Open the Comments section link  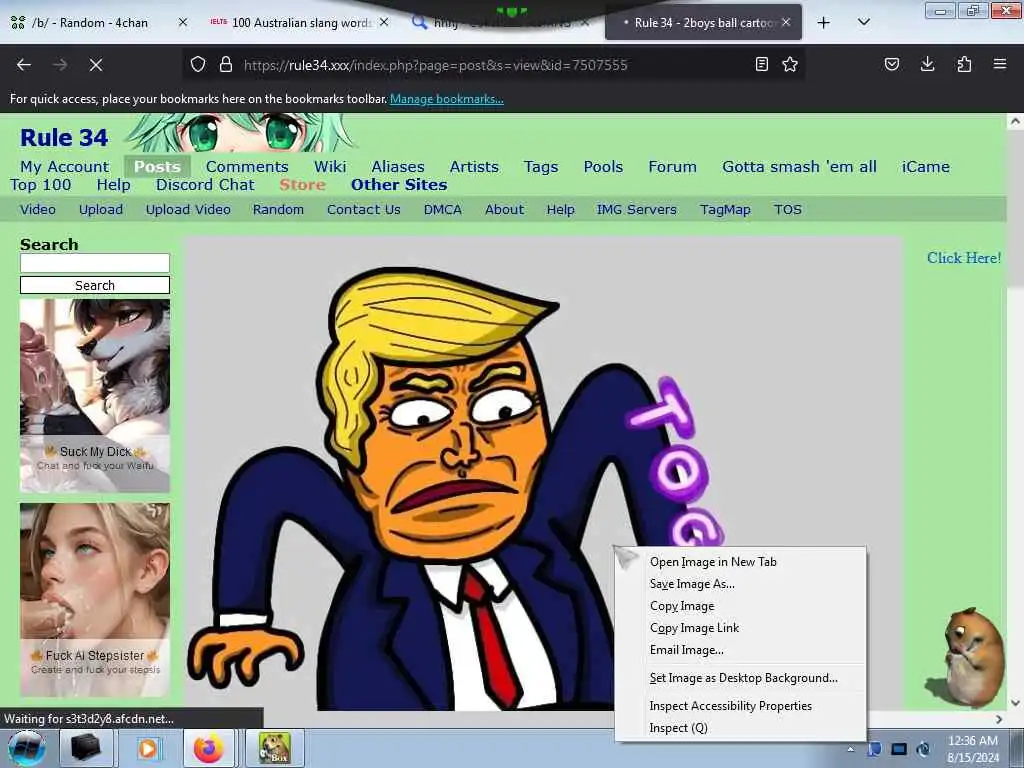[247, 167]
